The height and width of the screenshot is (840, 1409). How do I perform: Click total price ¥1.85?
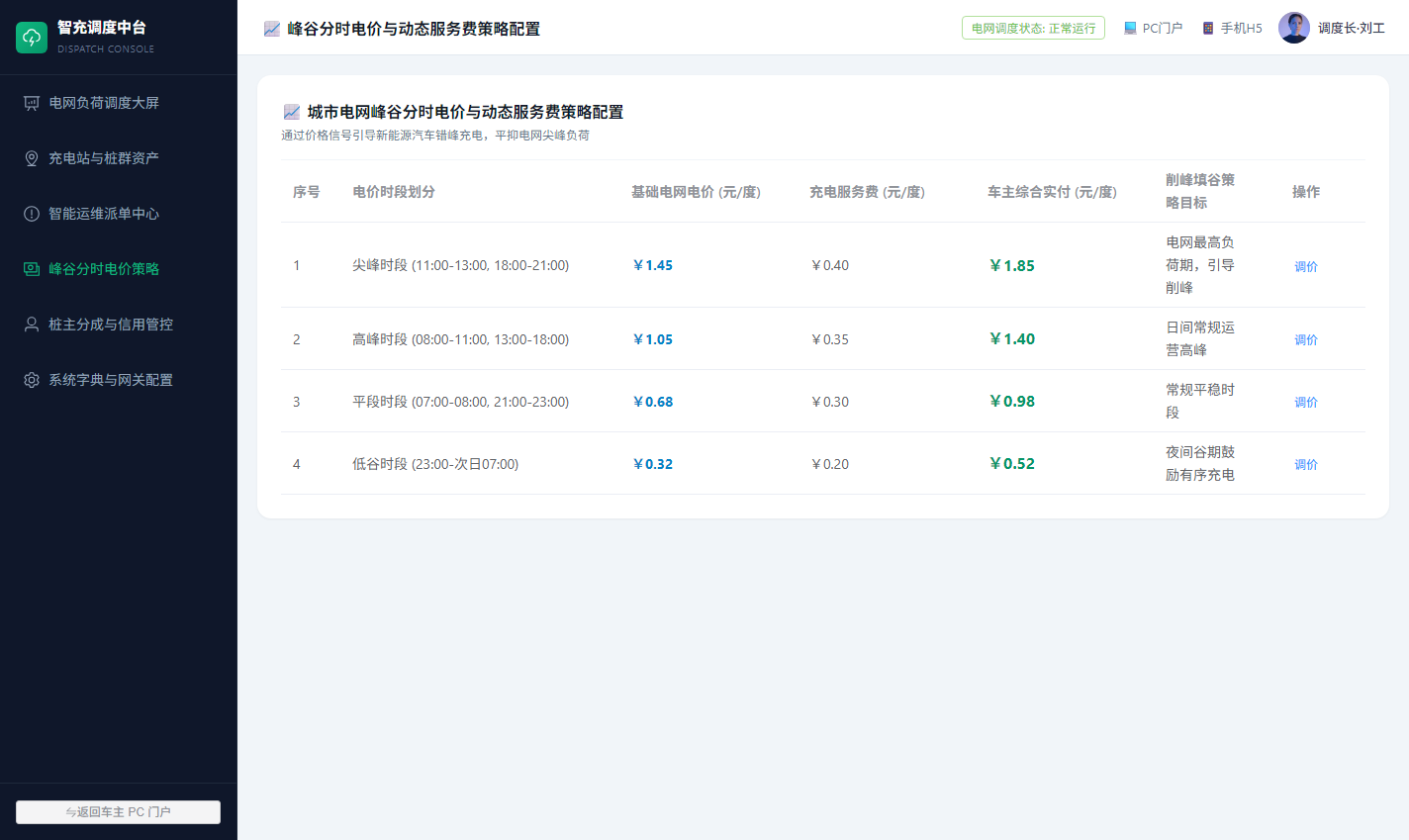(1011, 265)
